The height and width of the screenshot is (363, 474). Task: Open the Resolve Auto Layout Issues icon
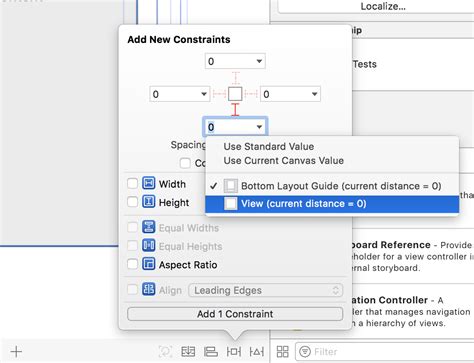[257, 351]
